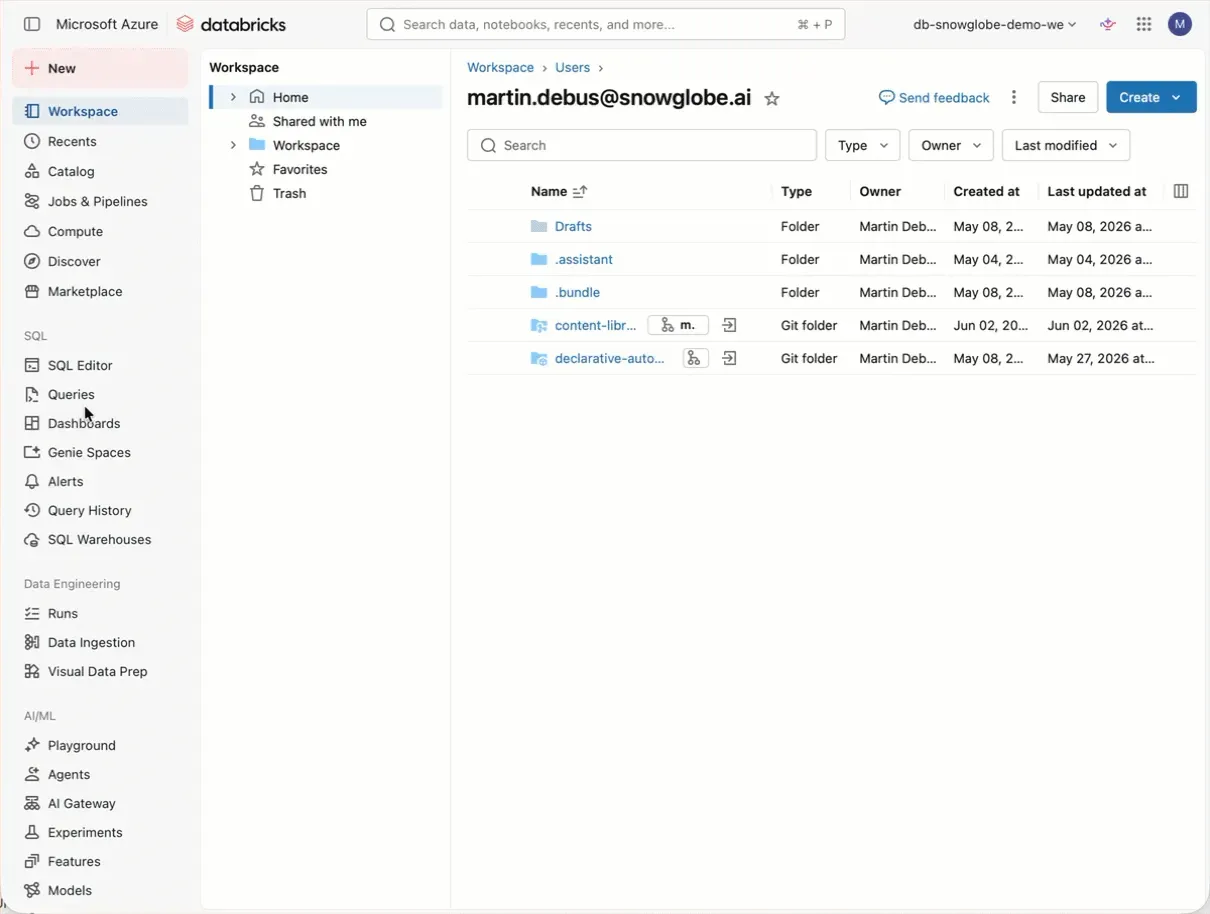Click the databricks logo
The image size is (1210, 914).
point(231,24)
